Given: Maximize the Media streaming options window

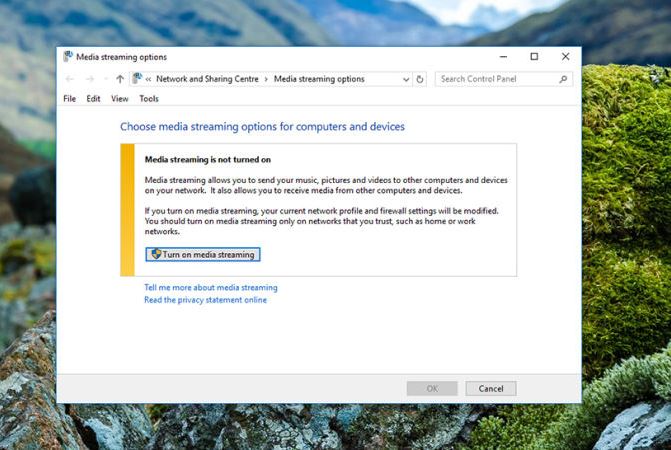Looking at the screenshot, I should tap(534, 57).
